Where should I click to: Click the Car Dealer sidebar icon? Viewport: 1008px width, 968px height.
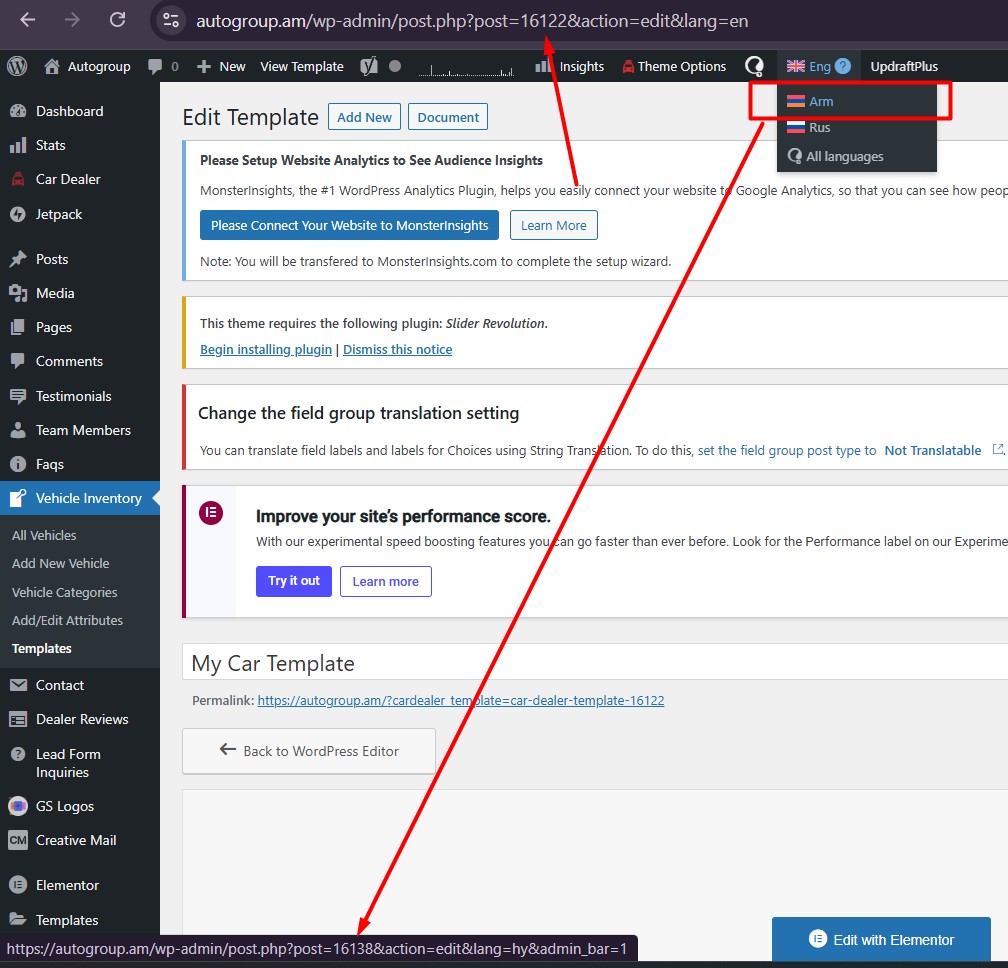(17, 180)
